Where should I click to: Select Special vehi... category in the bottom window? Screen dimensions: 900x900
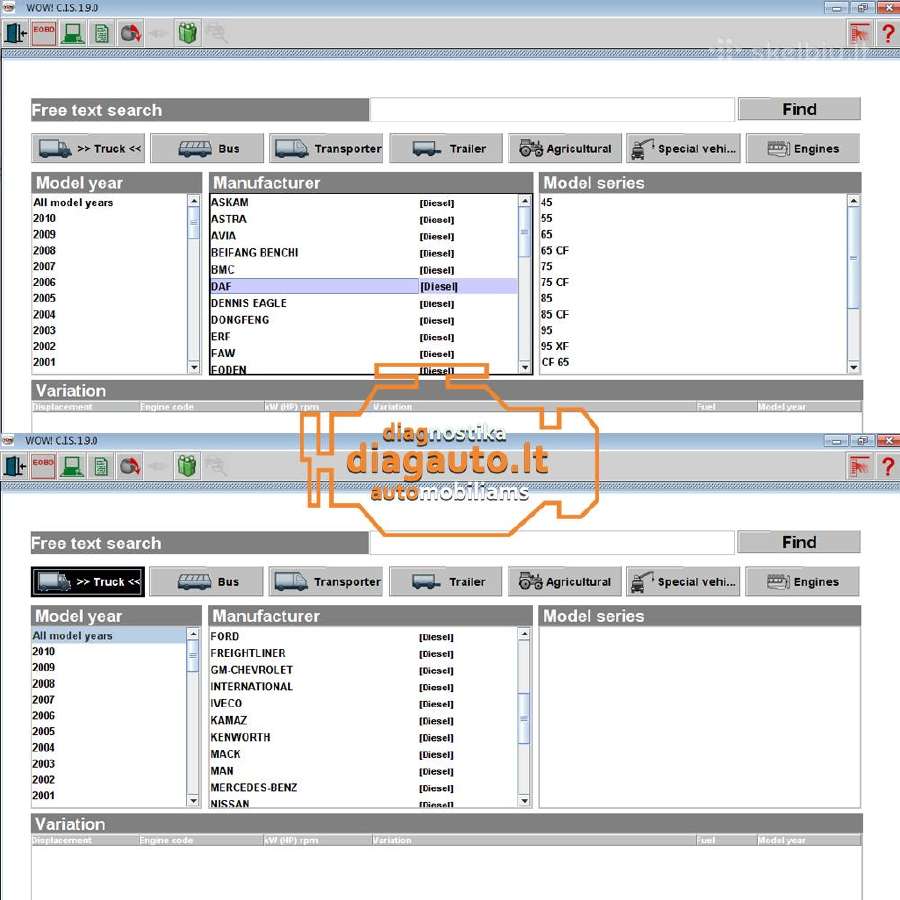coord(684,582)
